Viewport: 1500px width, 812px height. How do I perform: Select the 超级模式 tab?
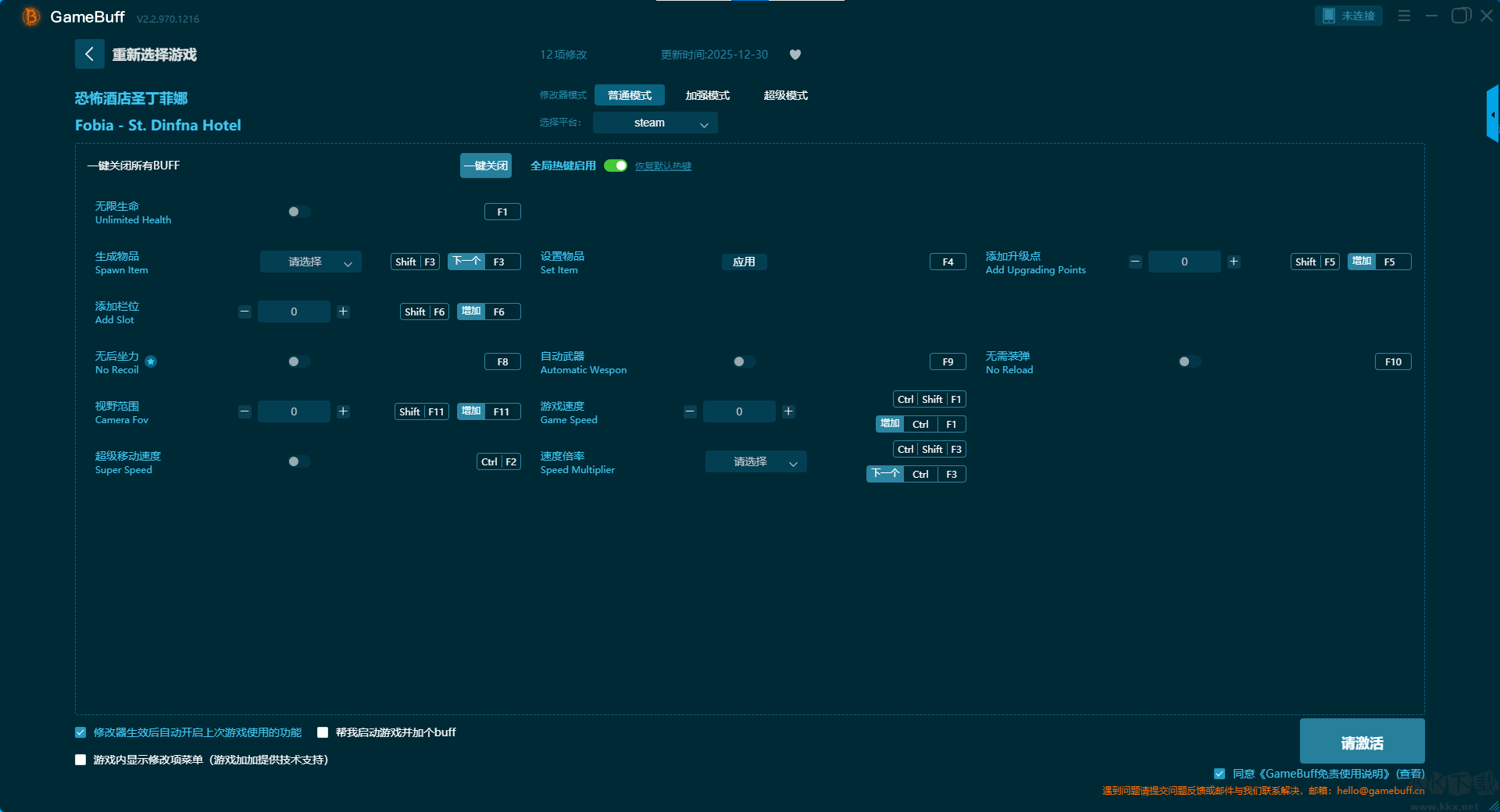785,95
